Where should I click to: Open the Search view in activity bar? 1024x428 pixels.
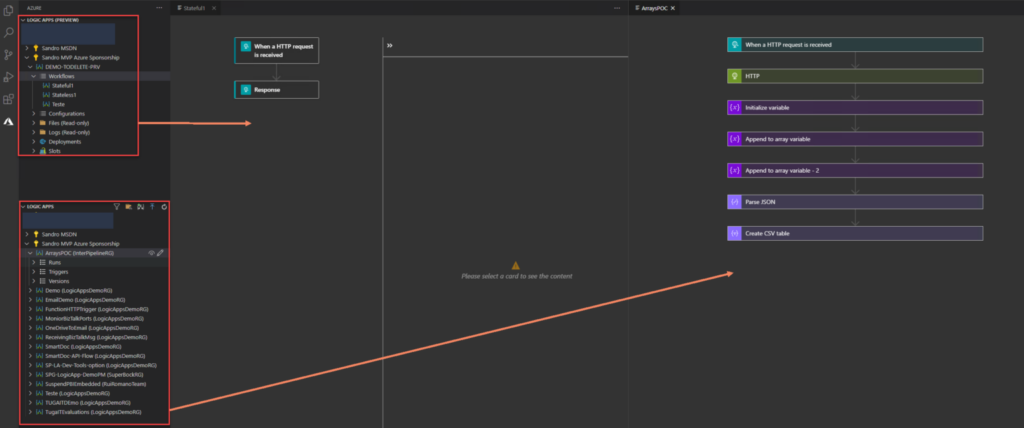pos(8,33)
